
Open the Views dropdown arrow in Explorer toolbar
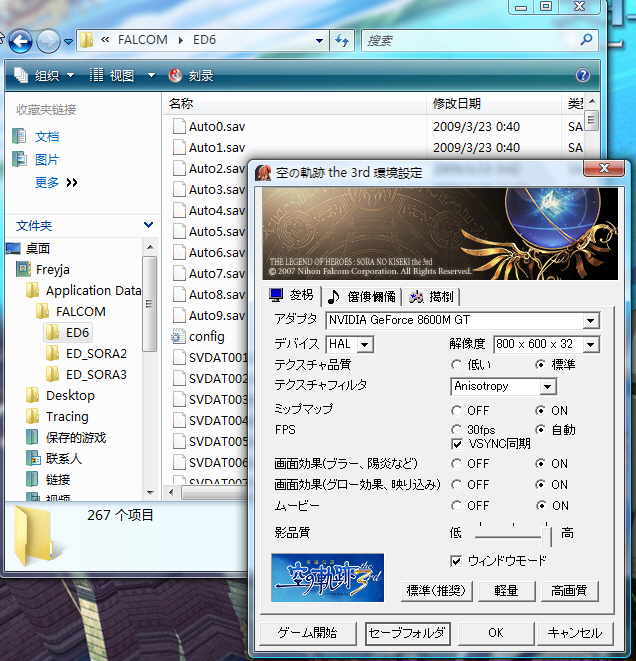(151, 75)
